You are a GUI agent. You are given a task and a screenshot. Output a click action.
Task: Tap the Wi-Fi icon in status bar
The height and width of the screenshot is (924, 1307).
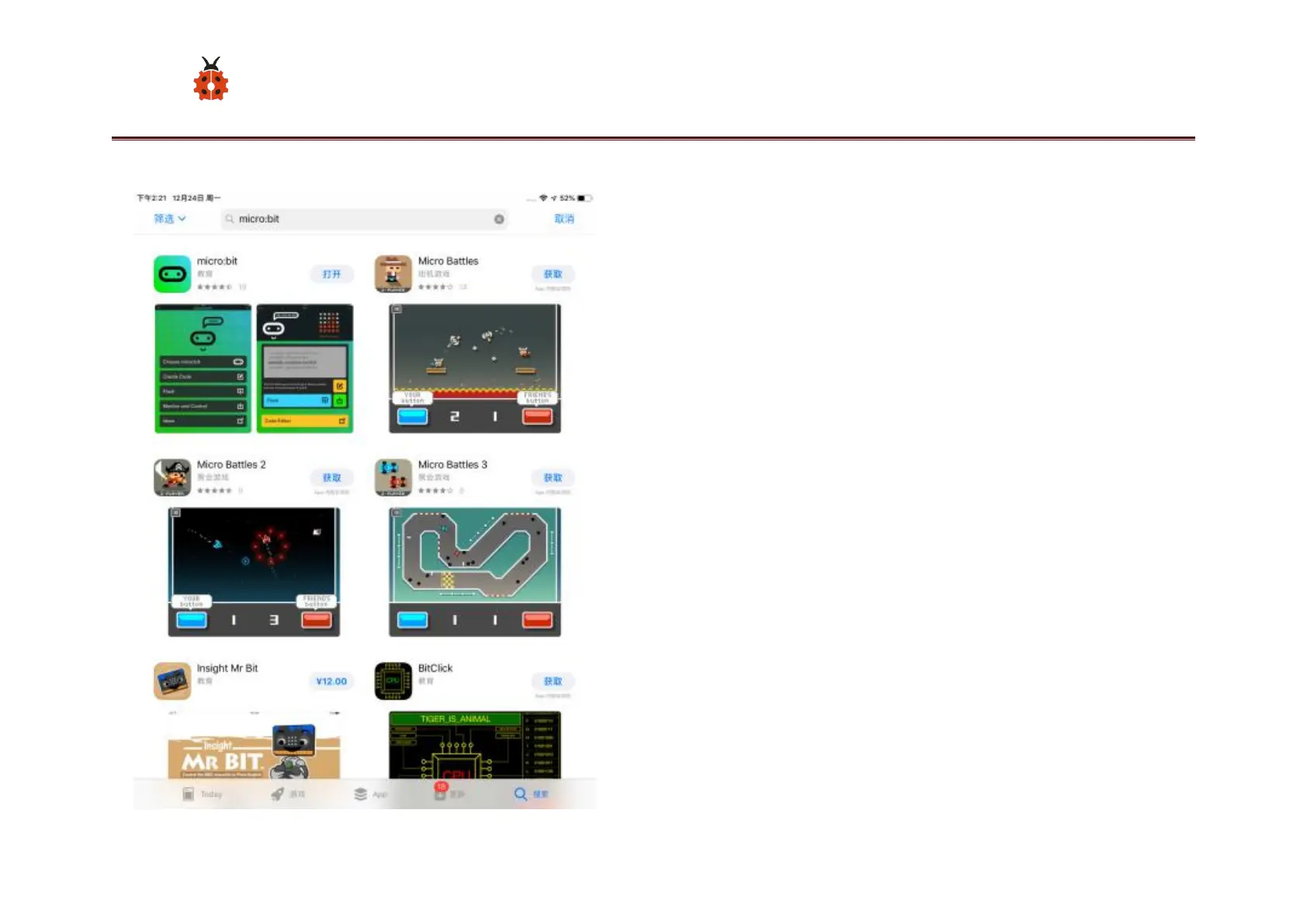543,199
